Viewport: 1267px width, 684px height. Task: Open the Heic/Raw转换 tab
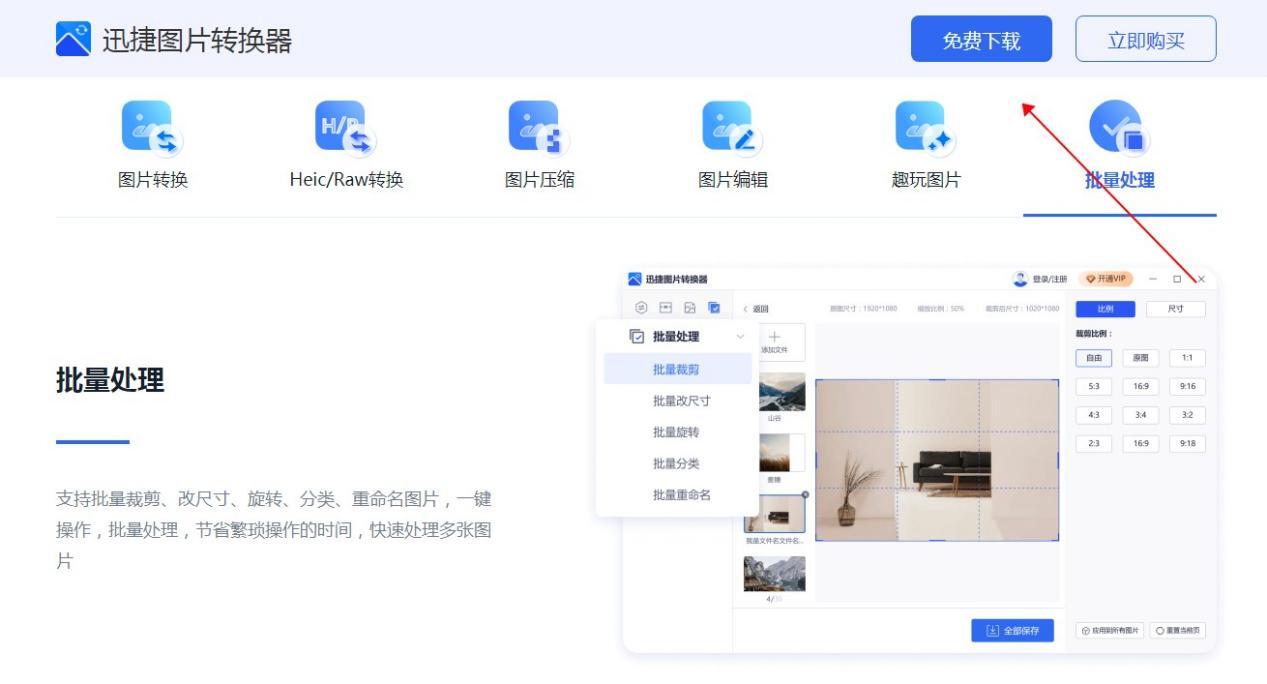click(x=346, y=145)
